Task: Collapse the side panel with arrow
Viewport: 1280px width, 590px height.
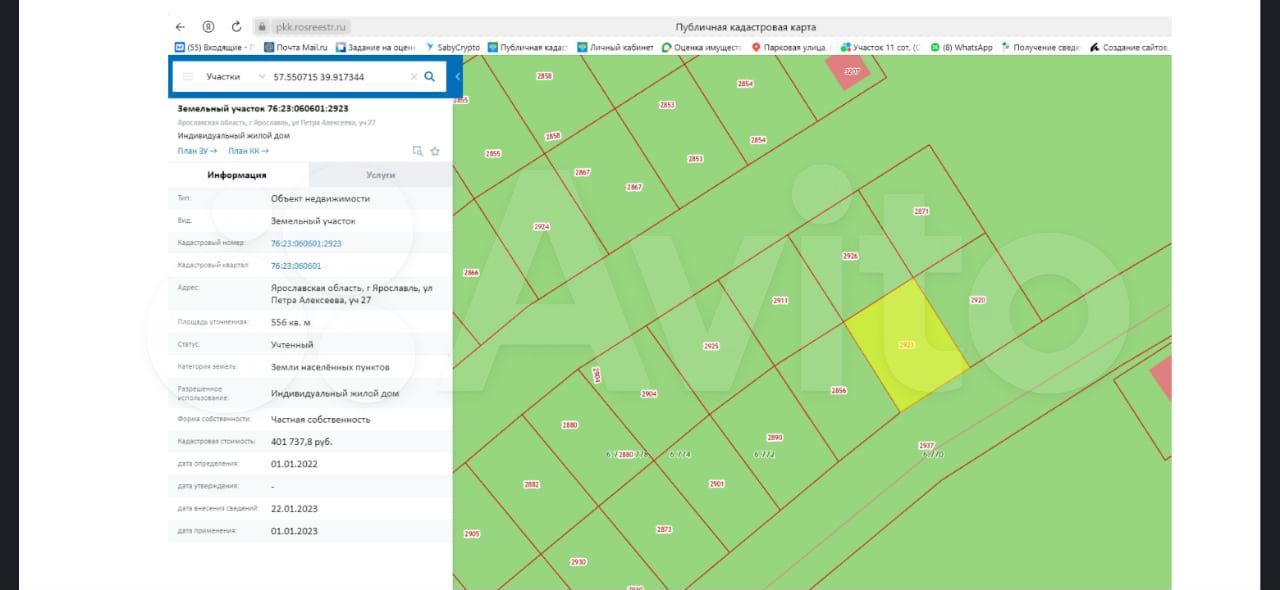Action: pyautogui.click(x=457, y=76)
